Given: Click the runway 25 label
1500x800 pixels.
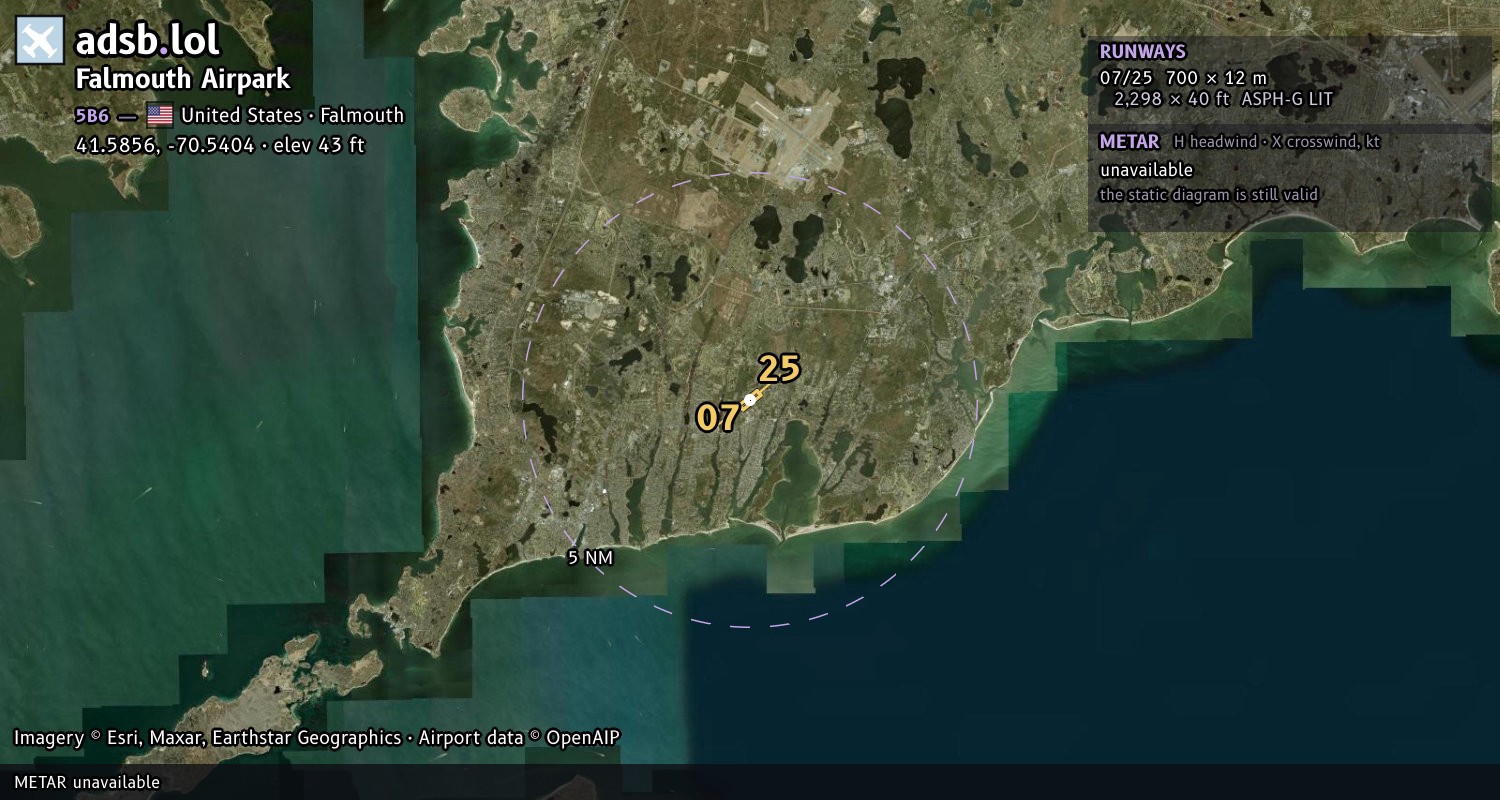Looking at the screenshot, I should (x=779, y=369).
